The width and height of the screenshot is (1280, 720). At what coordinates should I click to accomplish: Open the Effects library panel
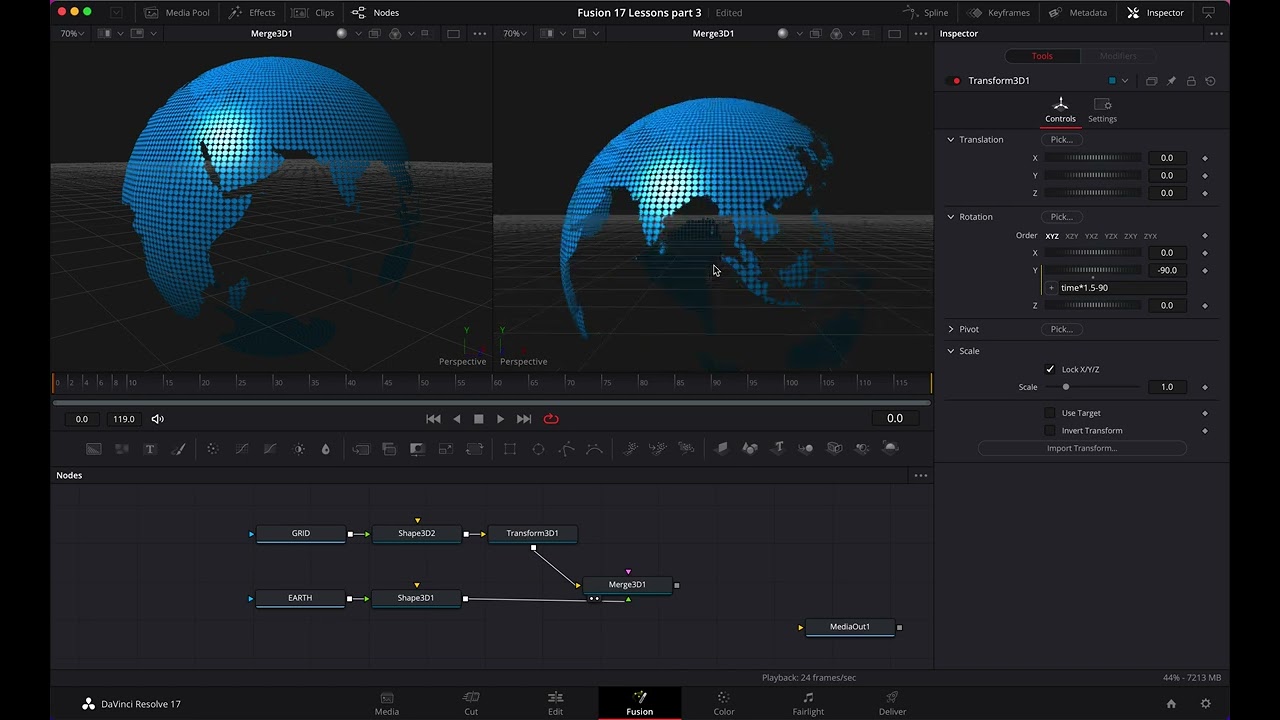click(252, 13)
